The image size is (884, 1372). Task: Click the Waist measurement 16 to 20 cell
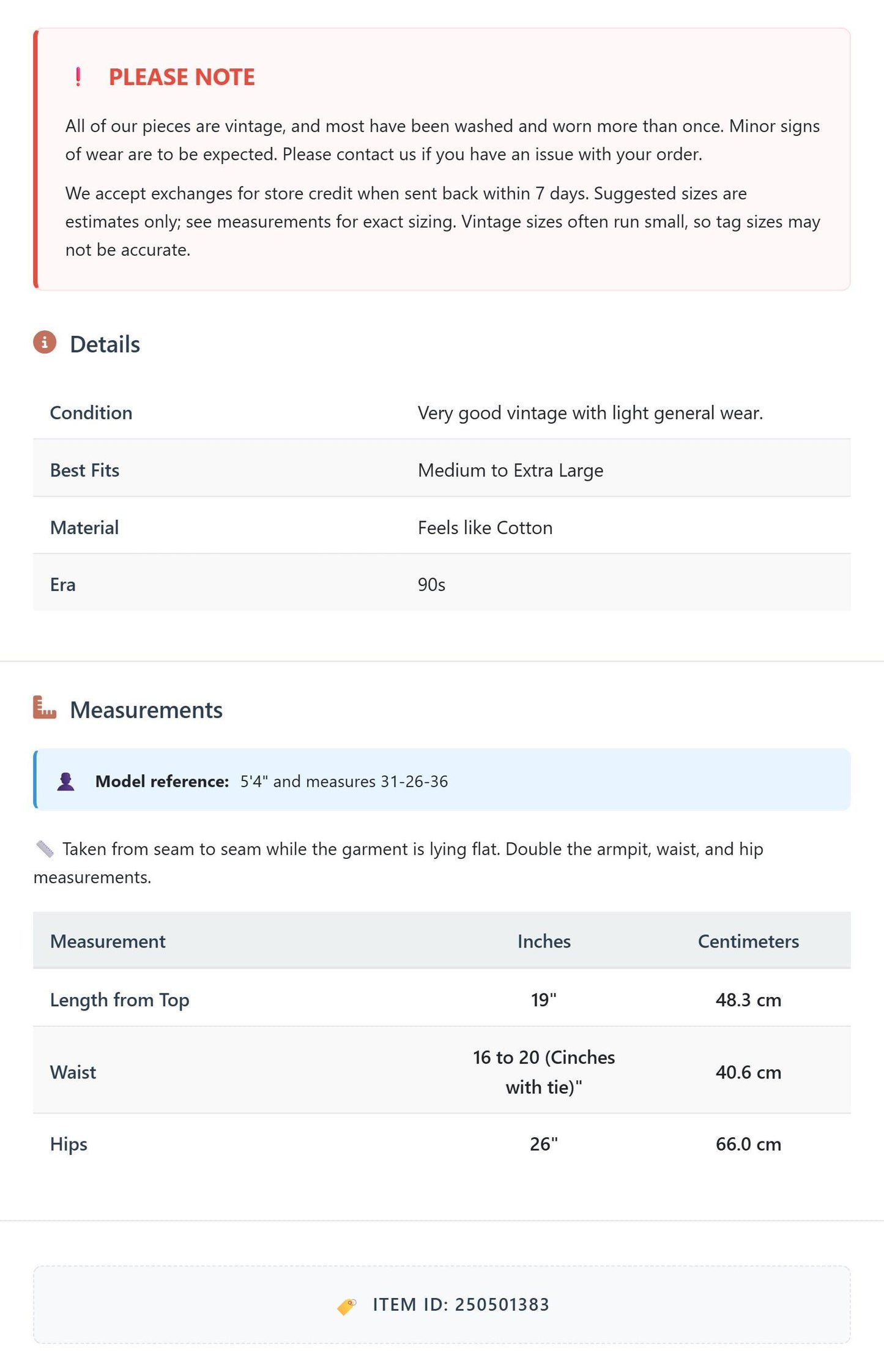coord(544,1072)
